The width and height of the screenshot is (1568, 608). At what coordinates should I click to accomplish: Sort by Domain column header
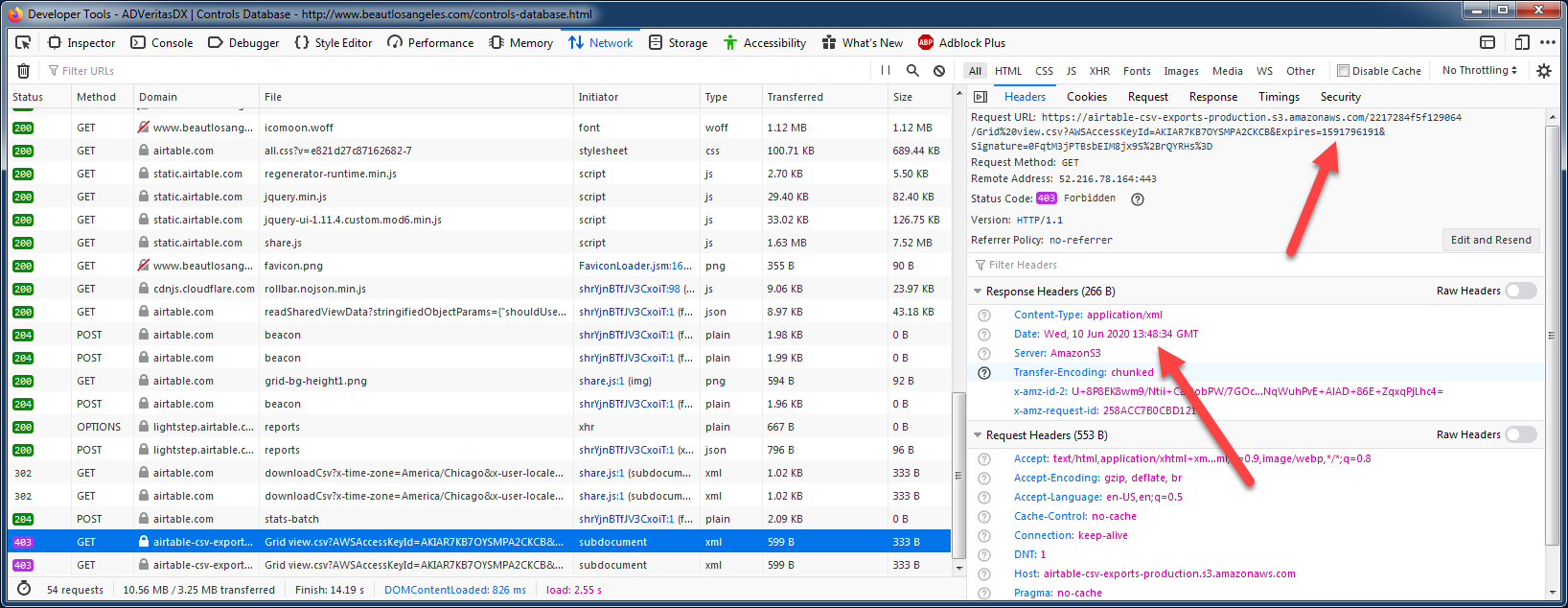coord(196,97)
